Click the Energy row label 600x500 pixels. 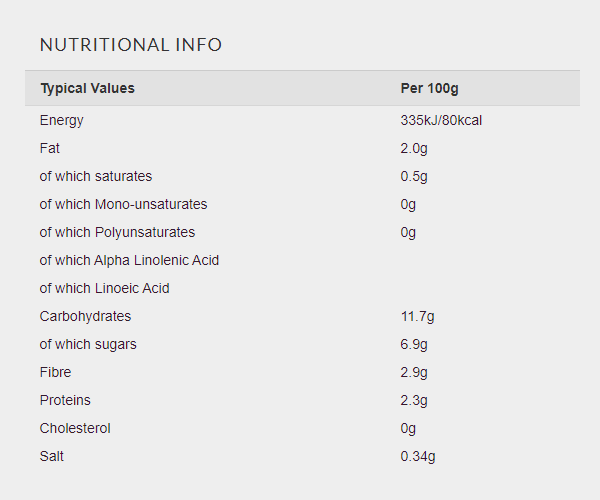pyautogui.click(x=62, y=121)
